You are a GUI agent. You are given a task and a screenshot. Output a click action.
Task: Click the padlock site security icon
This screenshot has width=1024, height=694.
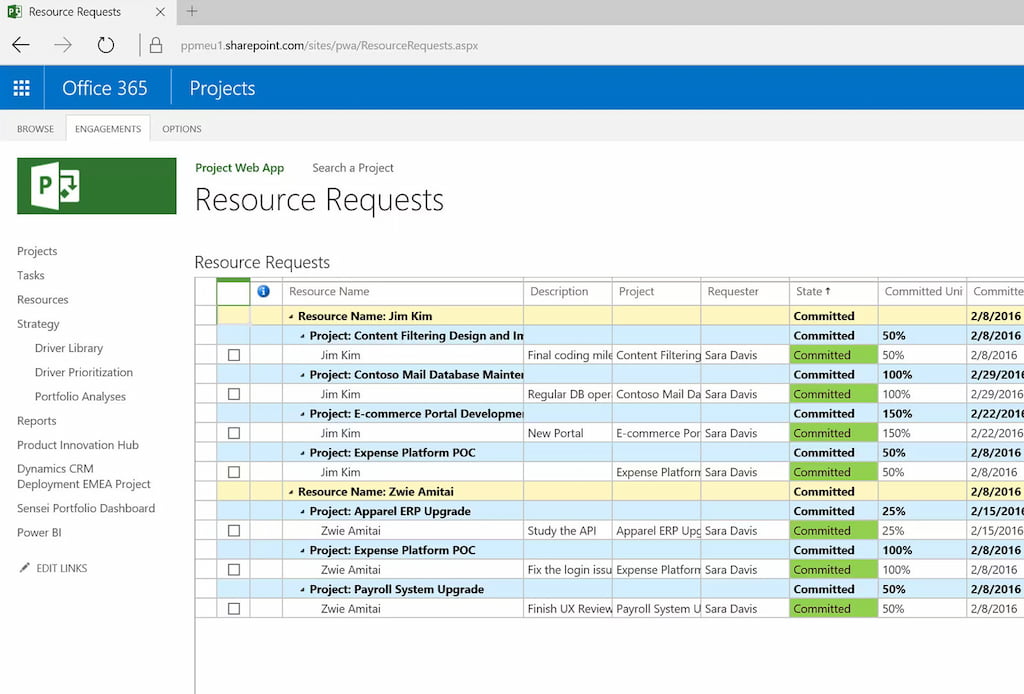click(x=155, y=45)
